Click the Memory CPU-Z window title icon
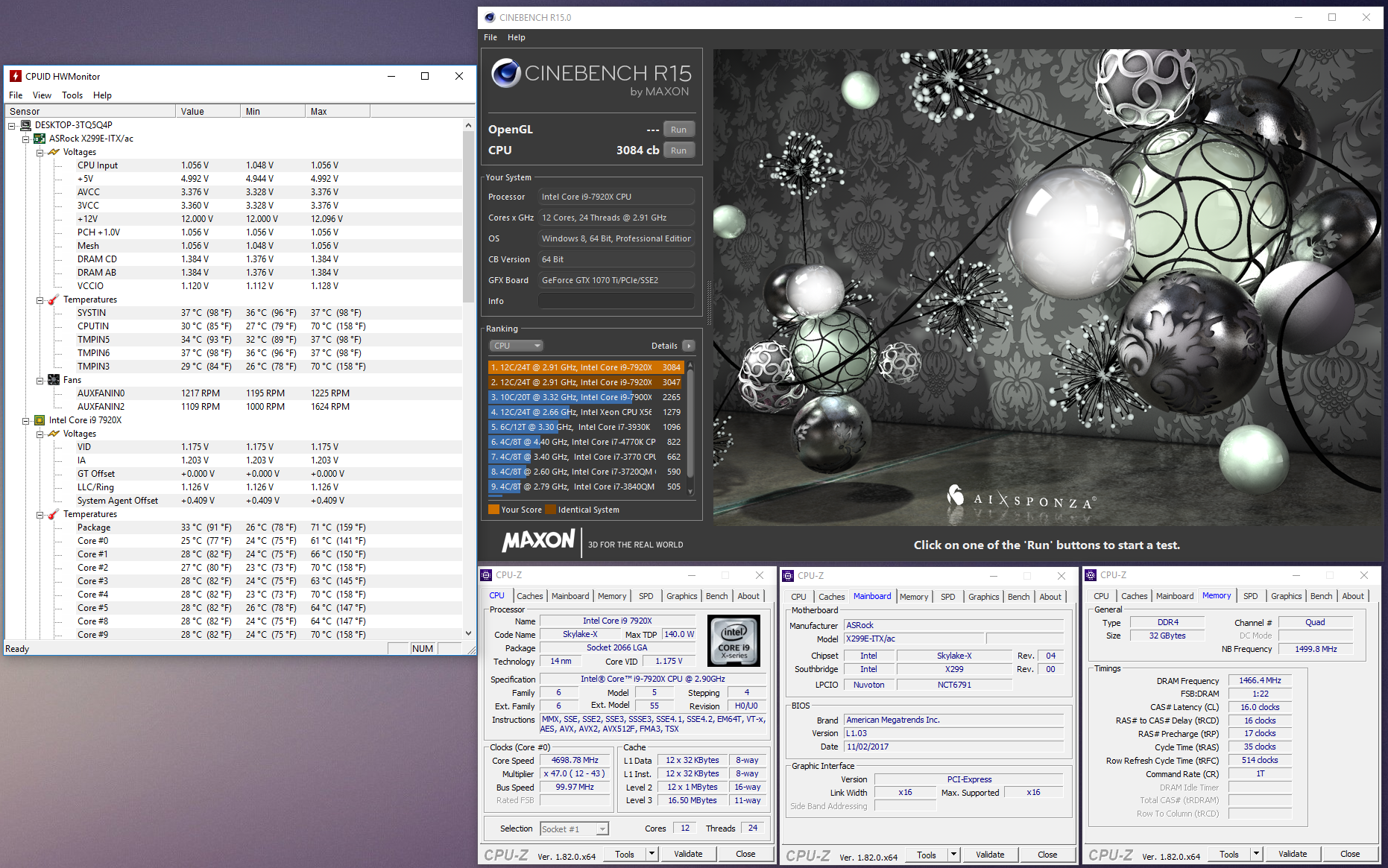This screenshot has height=868, width=1388. [1091, 575]
